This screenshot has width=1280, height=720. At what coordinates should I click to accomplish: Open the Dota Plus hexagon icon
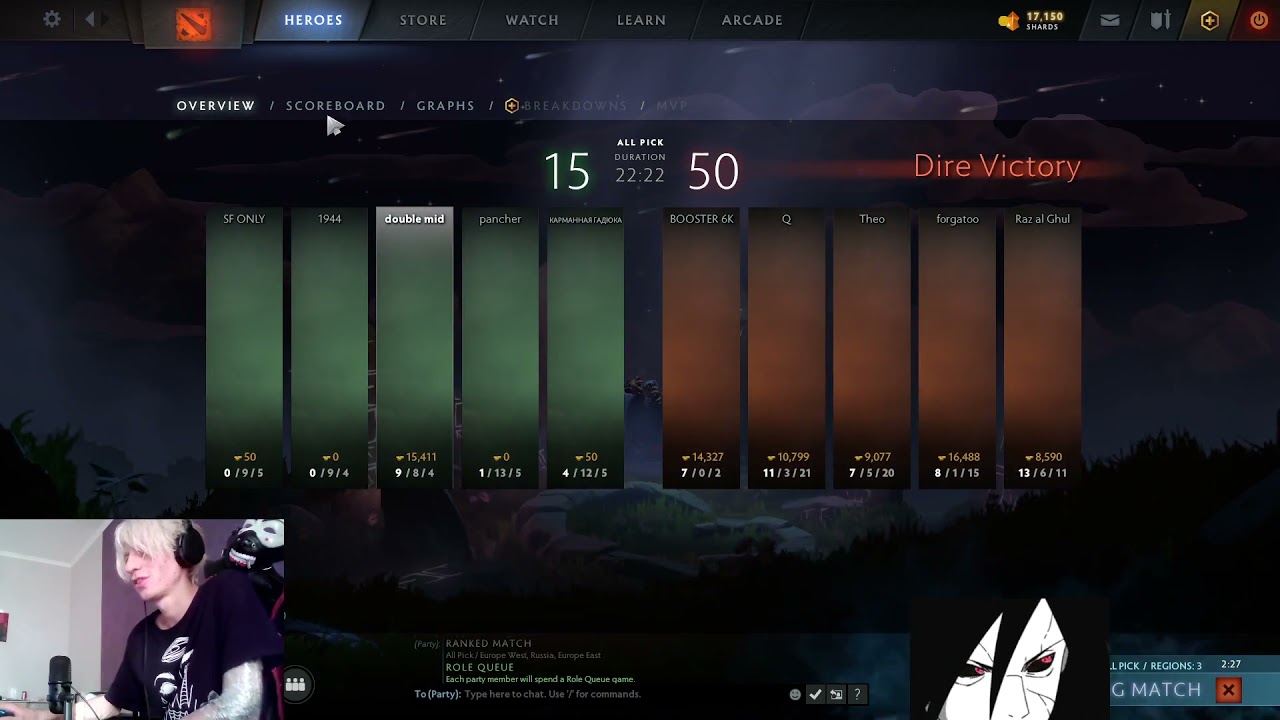coord(1210,20)
